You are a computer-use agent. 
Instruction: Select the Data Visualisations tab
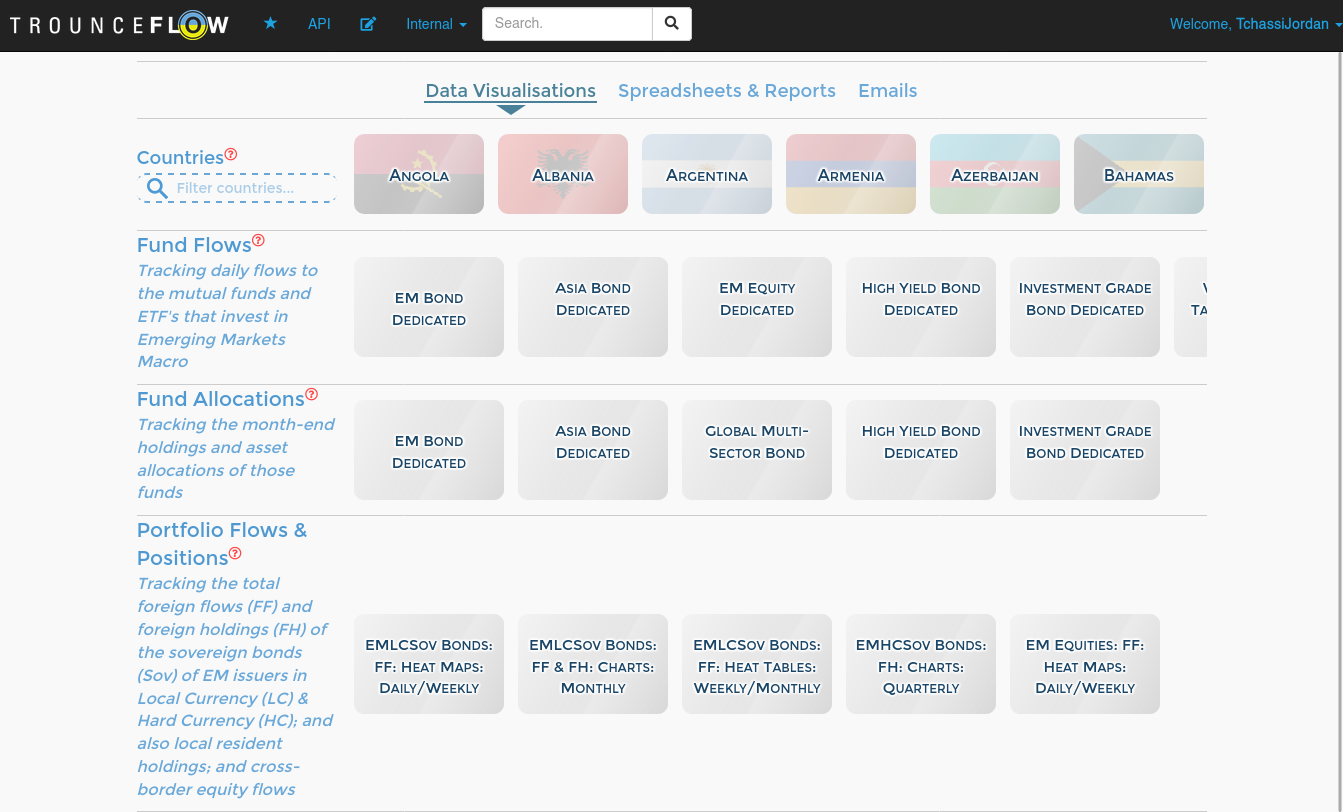click(510, 90)
